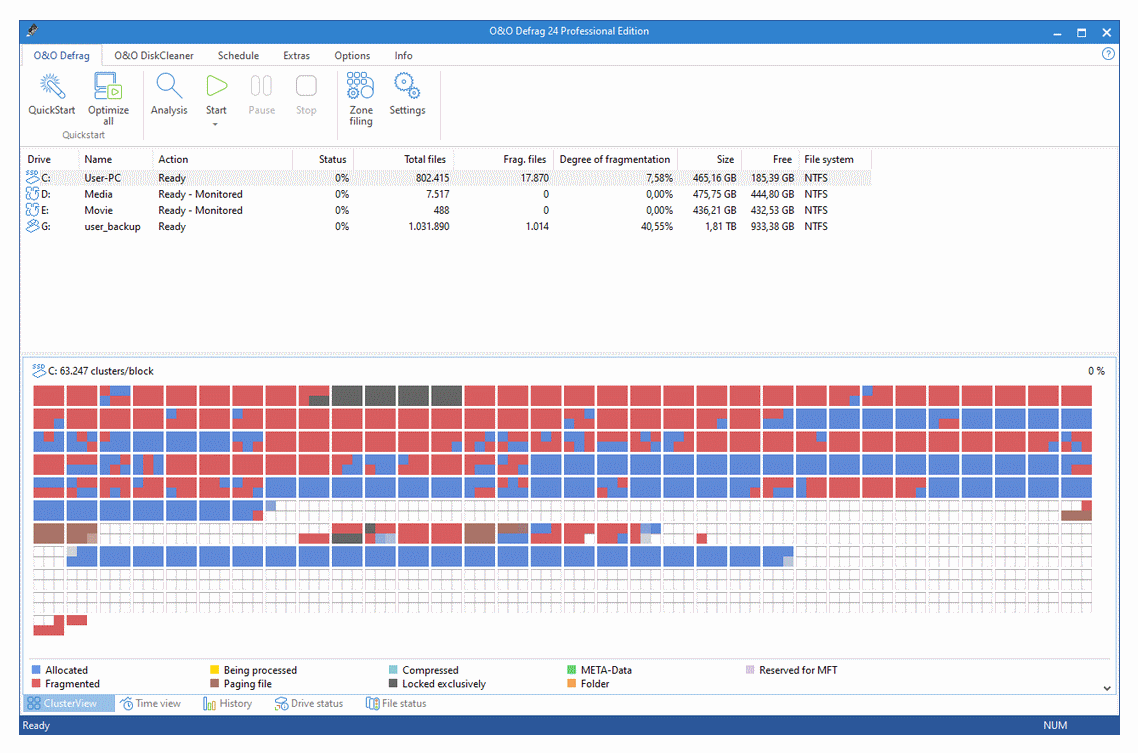Click the Fragmented red legend swatch
Viewport: 1138px width, 753px height.
[x=36, y=683]
